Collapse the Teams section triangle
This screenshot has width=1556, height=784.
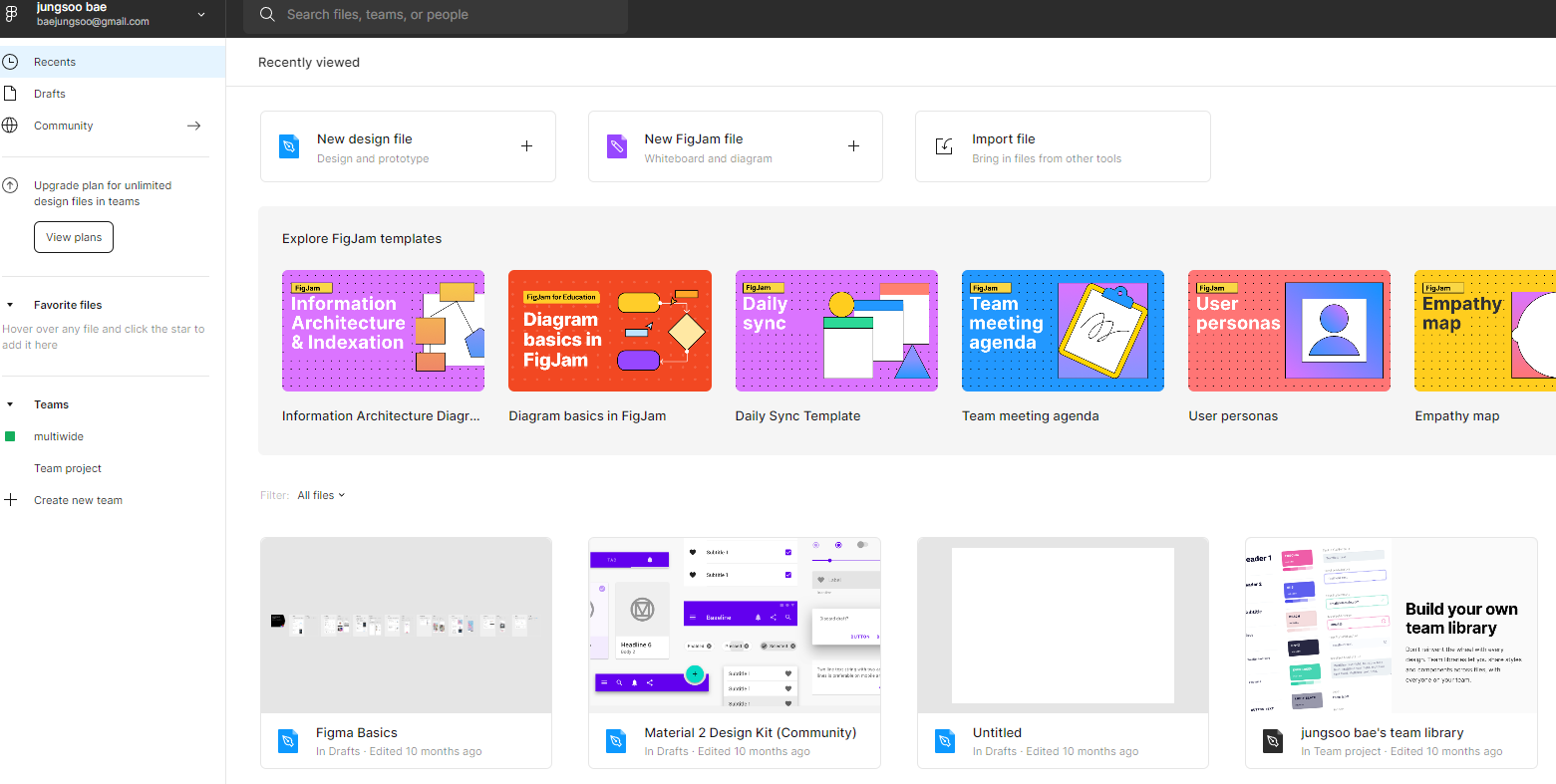[10, 404]
